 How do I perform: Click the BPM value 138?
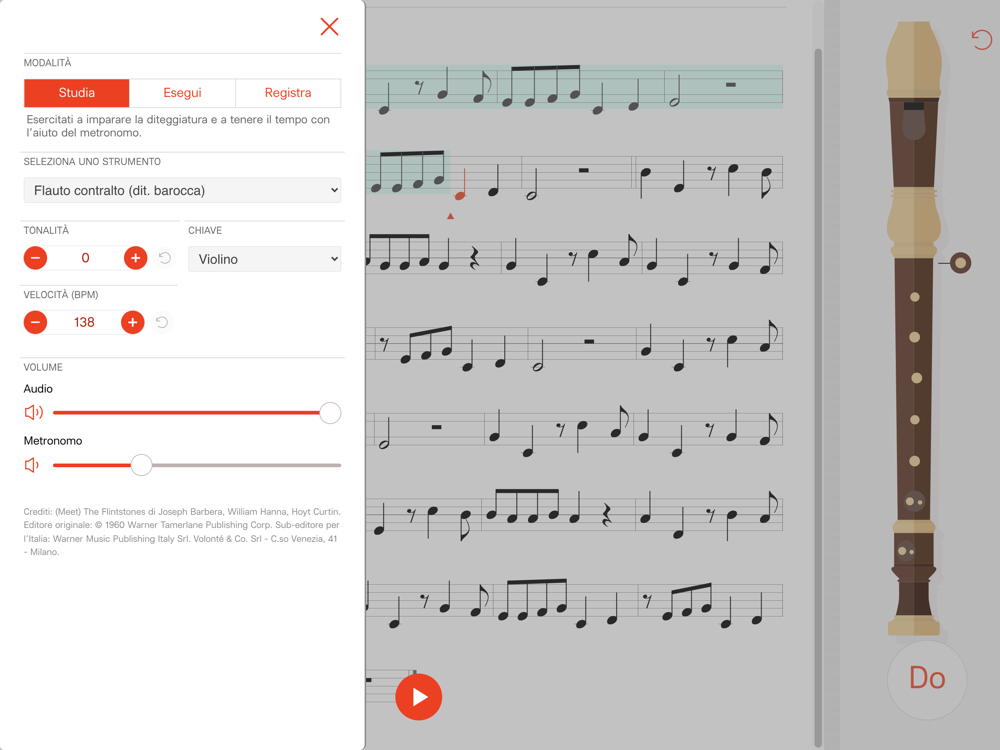[x=84, y=322]
